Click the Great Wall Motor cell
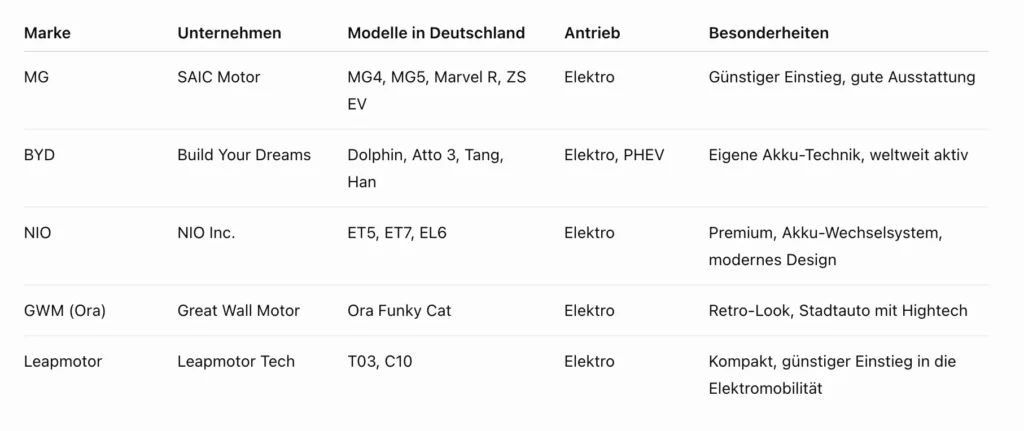Viewport: 1024px width, 431px height. tap(238, 311)
